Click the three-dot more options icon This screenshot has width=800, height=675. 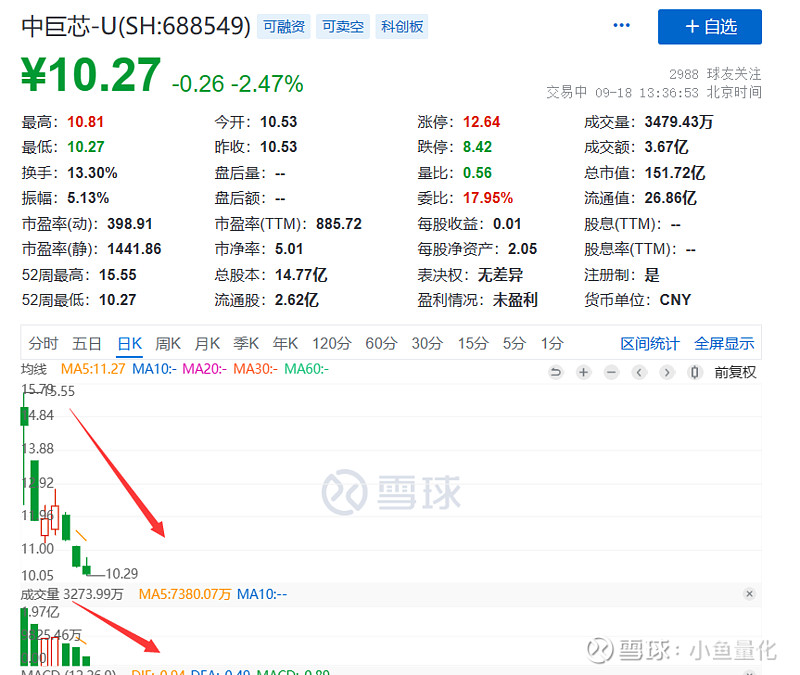pos(621,26)
